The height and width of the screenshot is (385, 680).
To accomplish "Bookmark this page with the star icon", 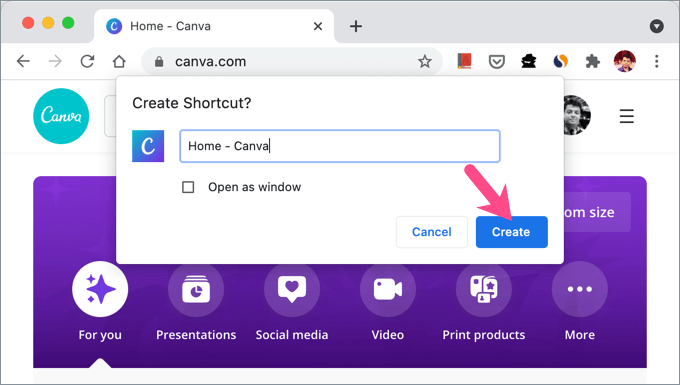I will [425, 61].
